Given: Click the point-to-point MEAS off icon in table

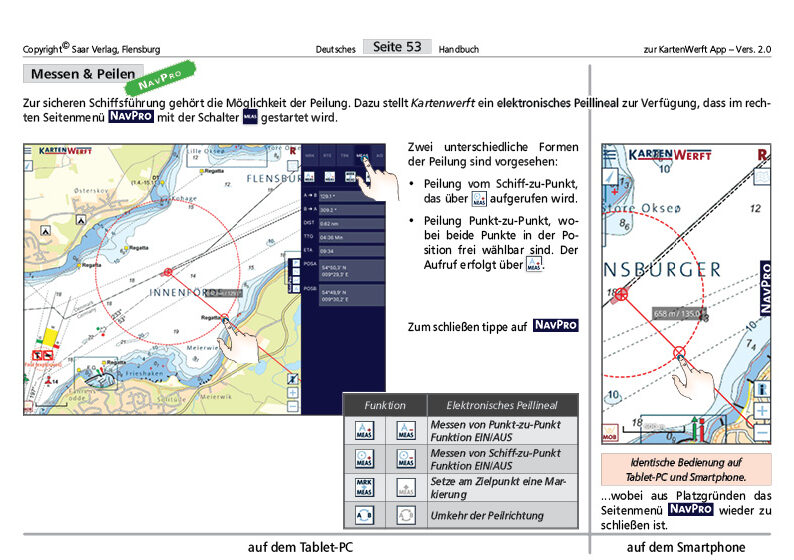Looking at the screenshot, I should tap(406, 430).
